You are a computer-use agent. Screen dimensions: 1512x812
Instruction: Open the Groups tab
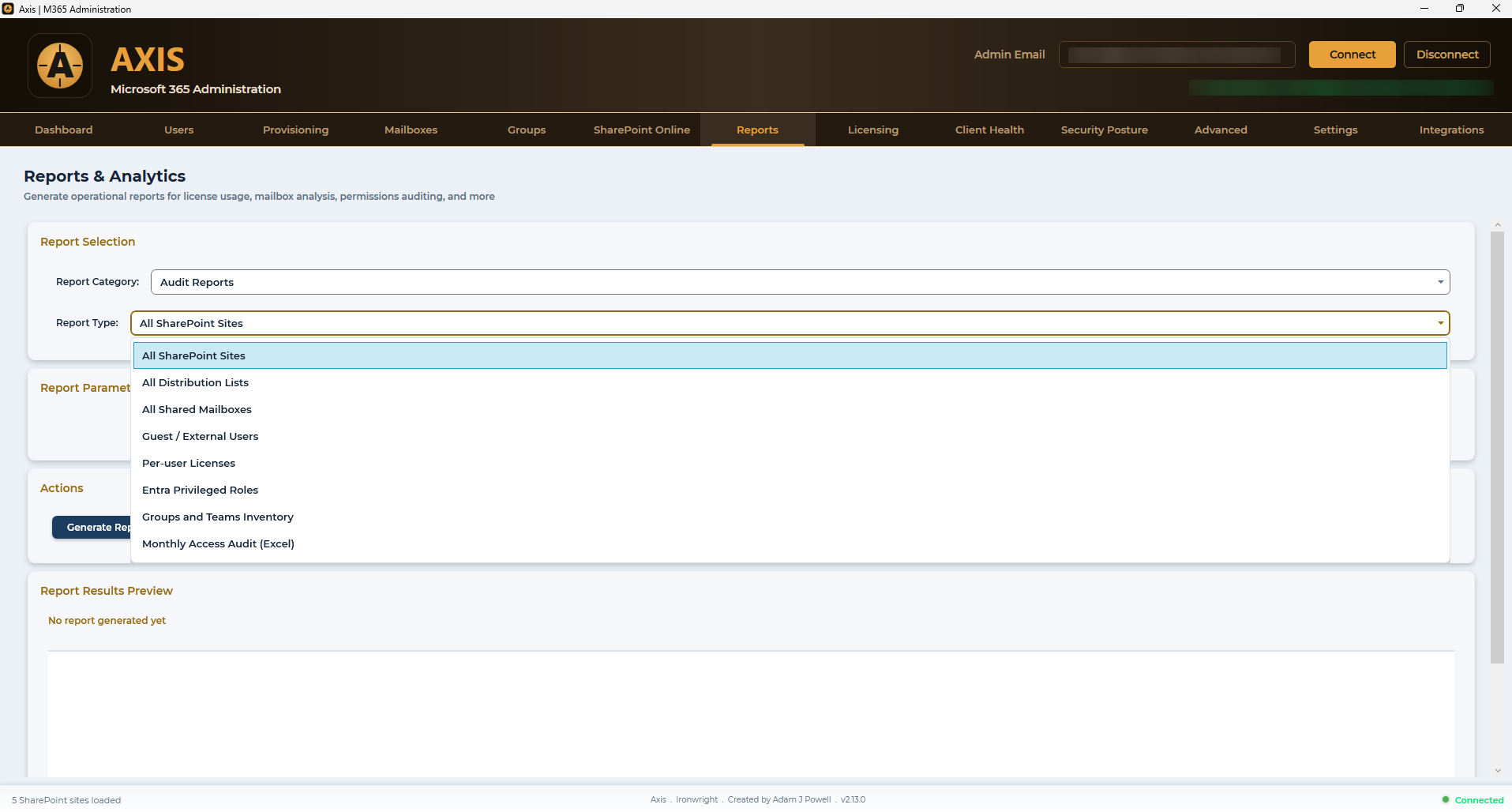[x=527, y=130]
